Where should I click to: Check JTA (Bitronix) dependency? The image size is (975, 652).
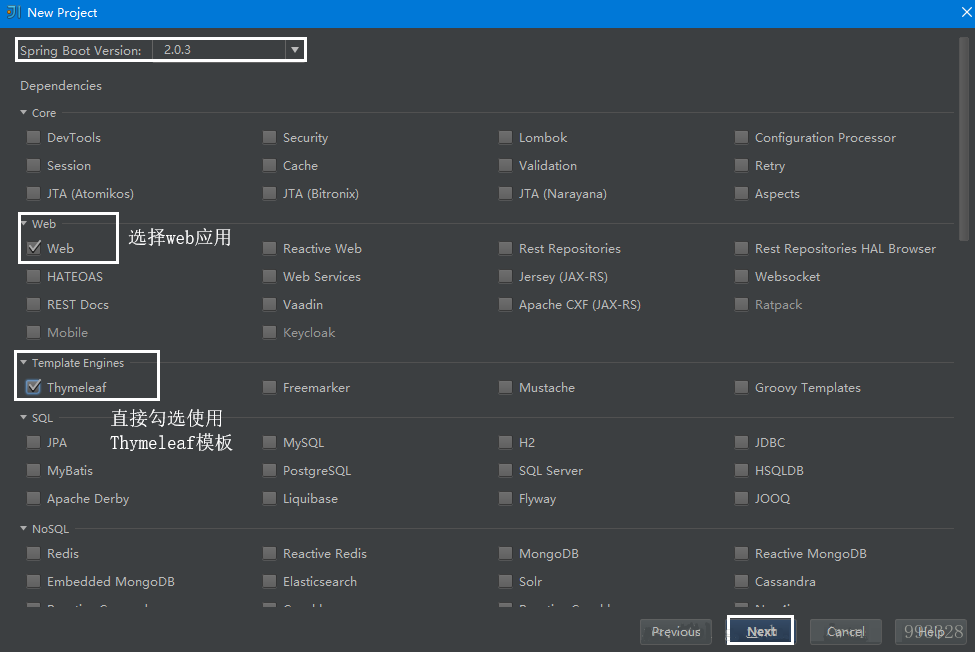point(269,193)
